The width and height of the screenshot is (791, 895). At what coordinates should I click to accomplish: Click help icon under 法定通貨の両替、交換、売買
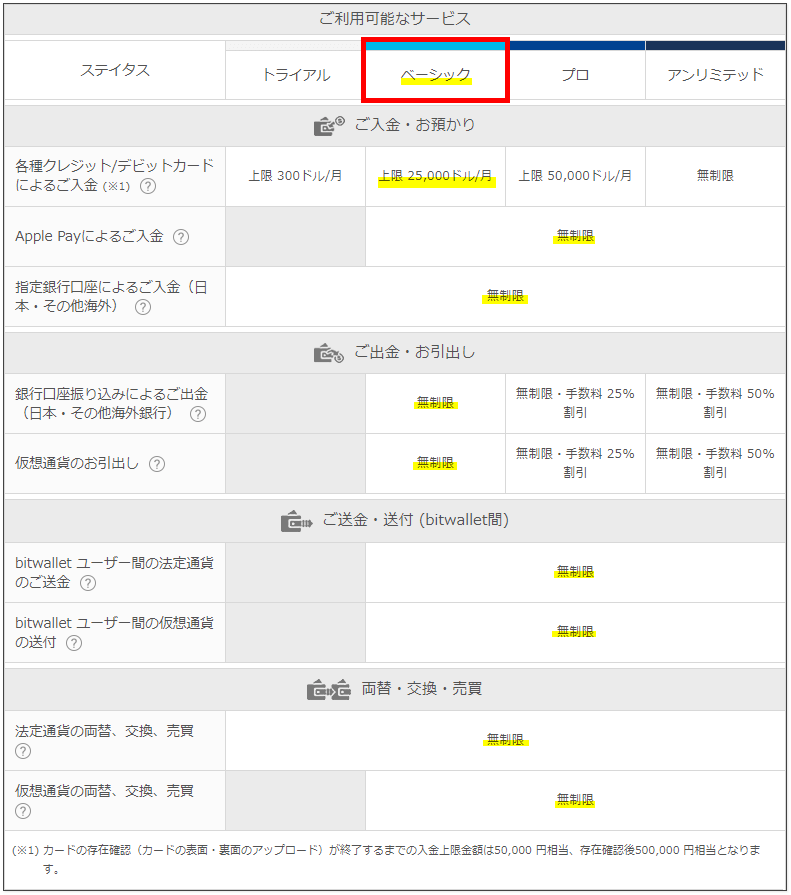tap(23, 751)
